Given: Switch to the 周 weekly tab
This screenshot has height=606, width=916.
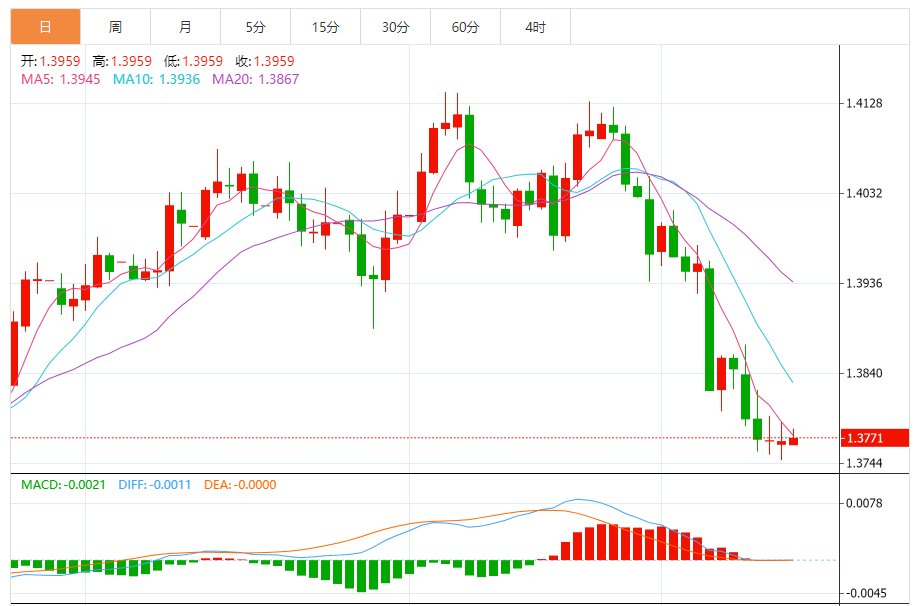Looking at the screenshot, I should tap(115, 27).
